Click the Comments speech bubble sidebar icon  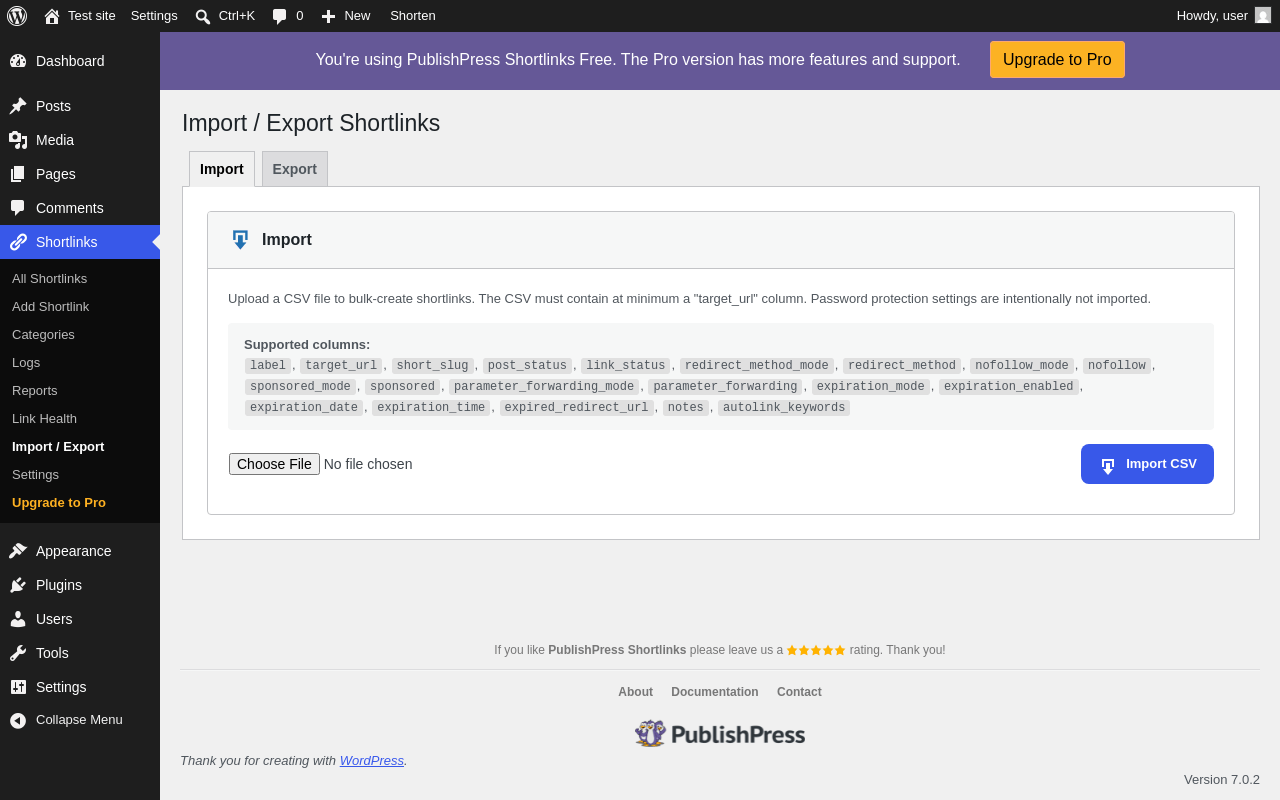pyautogui.click(x=18, y=208)
